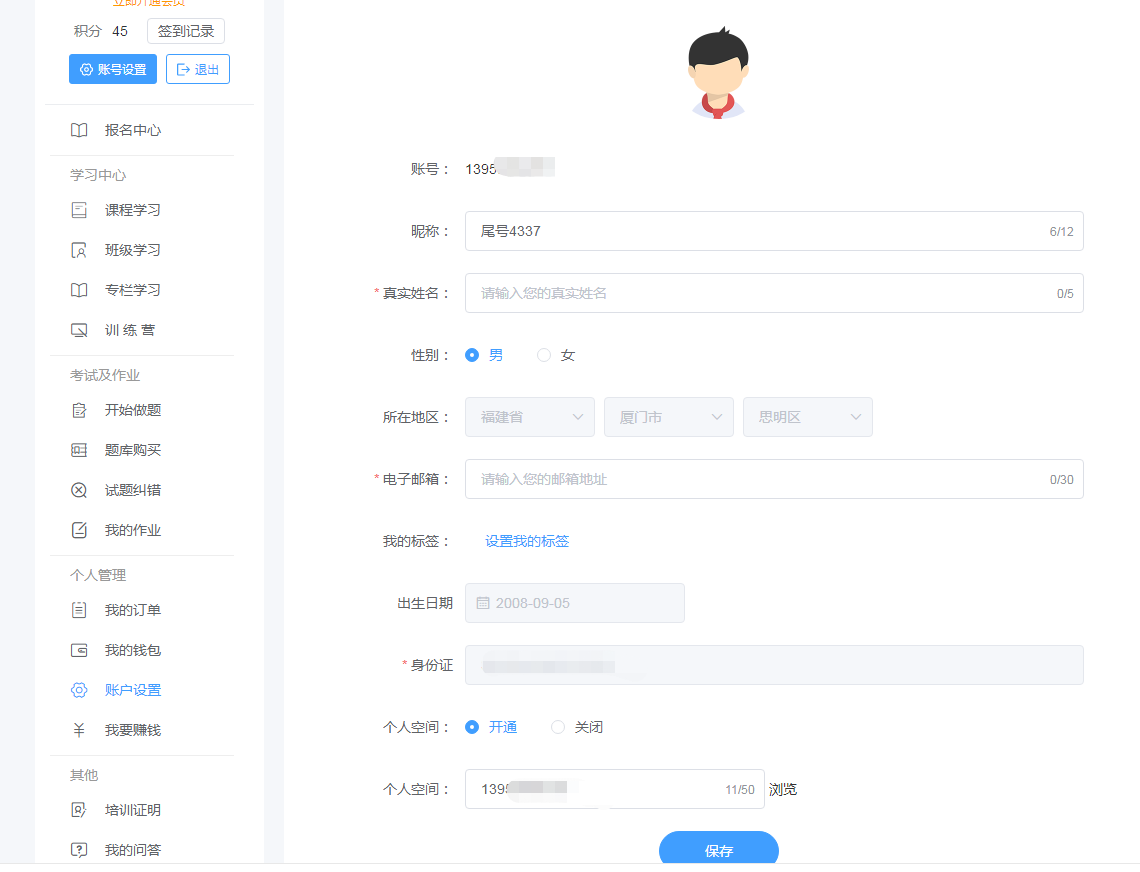Viewport: 1140px width, 872px height.
Task: Click the 我的订单 document icon
Action: click(x=79, y=610)
